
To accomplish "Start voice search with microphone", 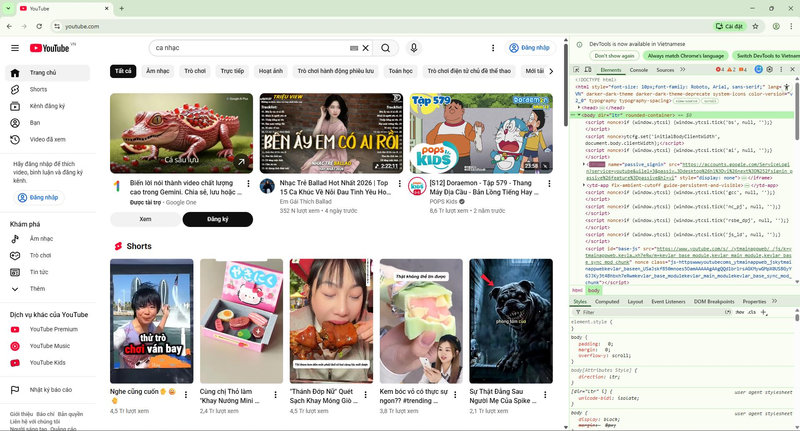I will coord(414,48).
